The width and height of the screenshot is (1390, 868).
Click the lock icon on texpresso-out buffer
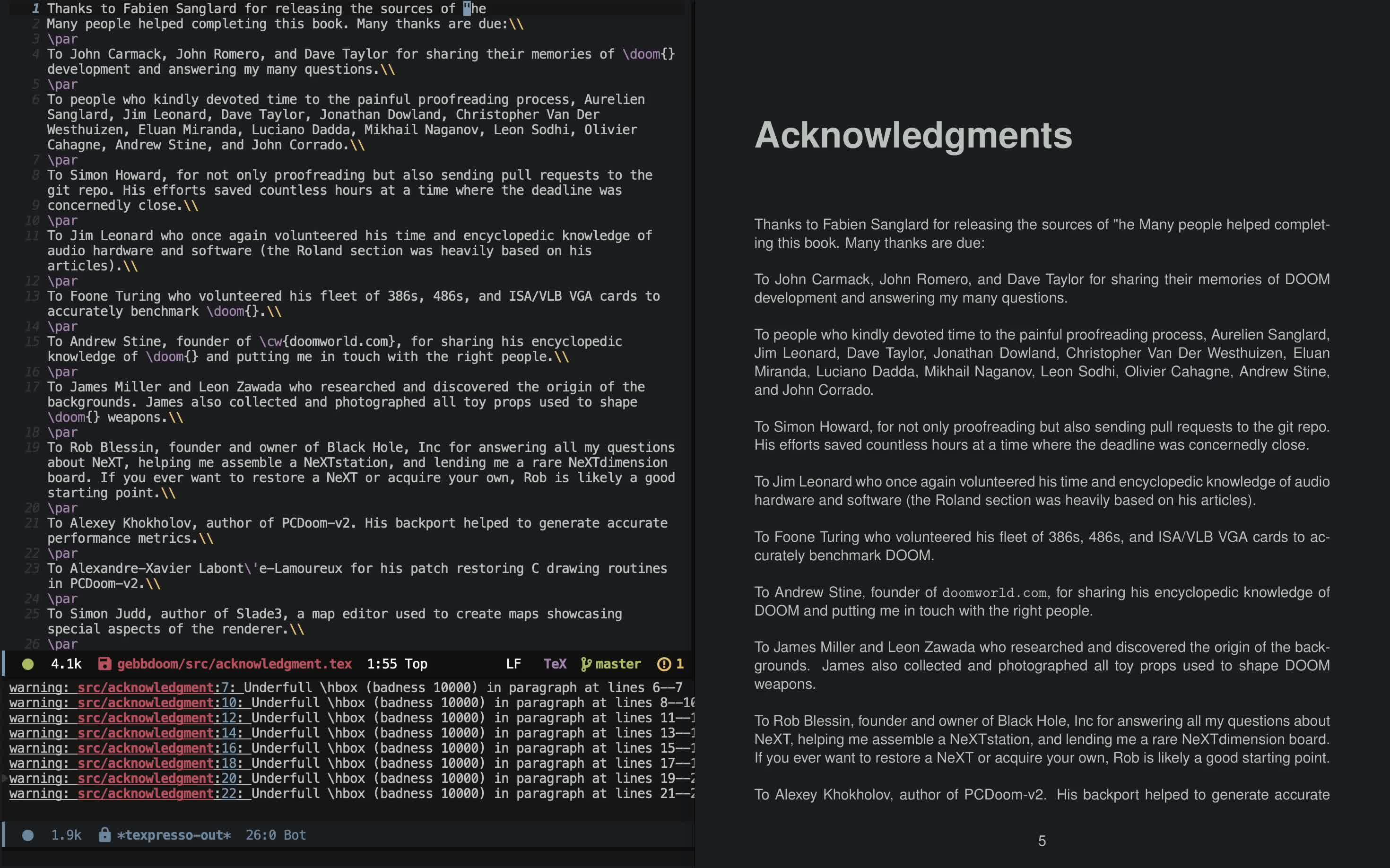104,835
